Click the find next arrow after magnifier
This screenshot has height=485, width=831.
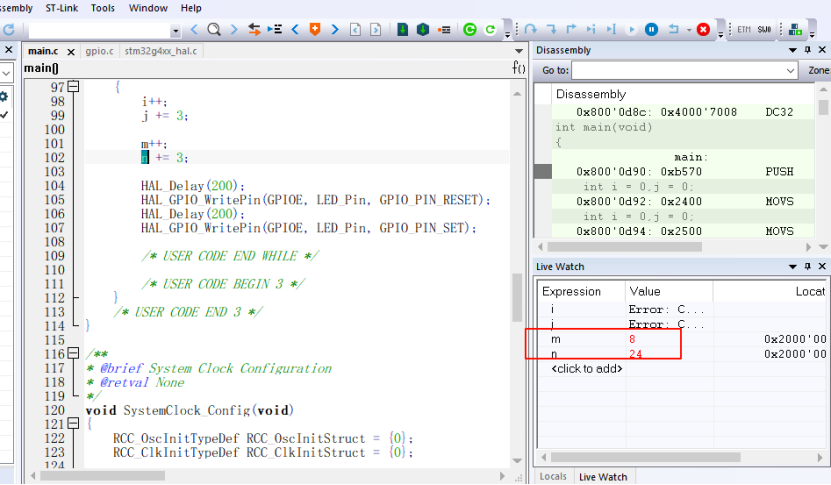(x=234, y=30)
